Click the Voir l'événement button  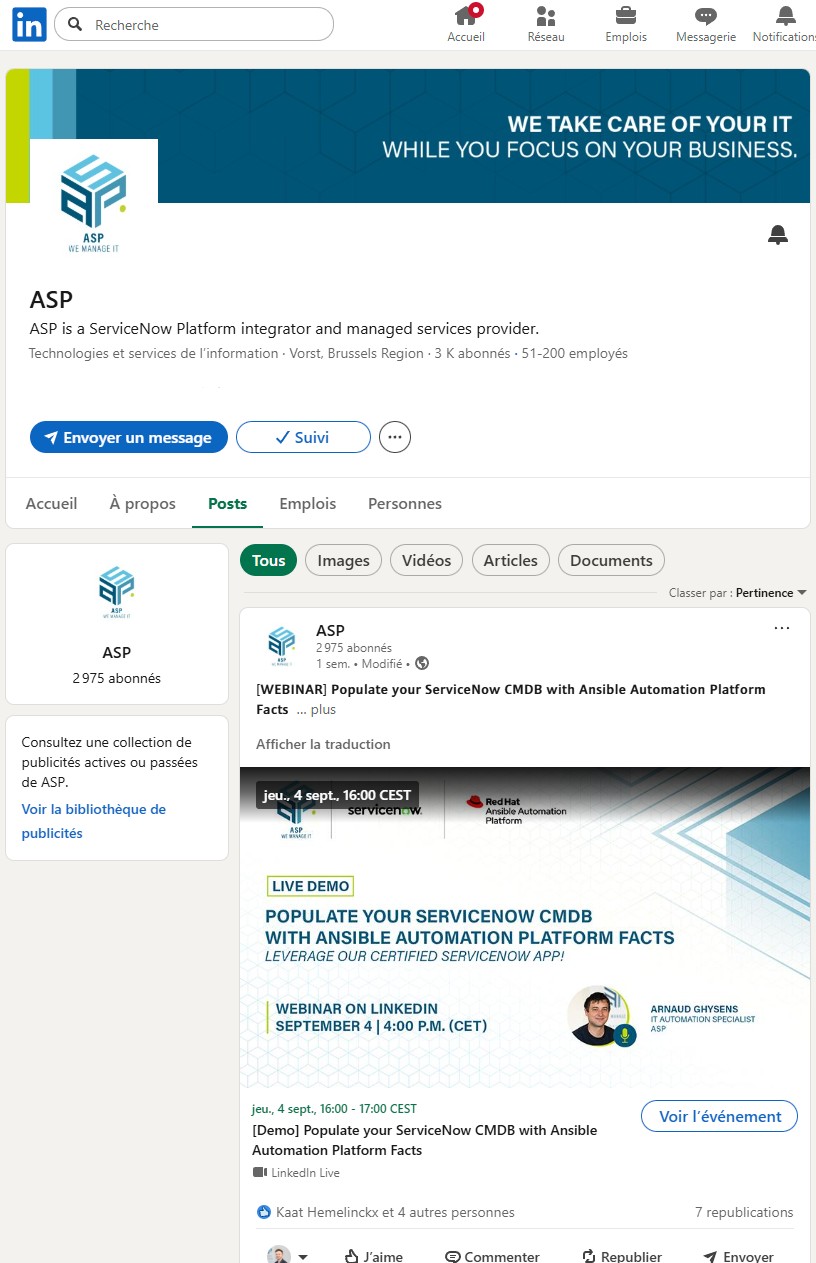point(718,1115)
